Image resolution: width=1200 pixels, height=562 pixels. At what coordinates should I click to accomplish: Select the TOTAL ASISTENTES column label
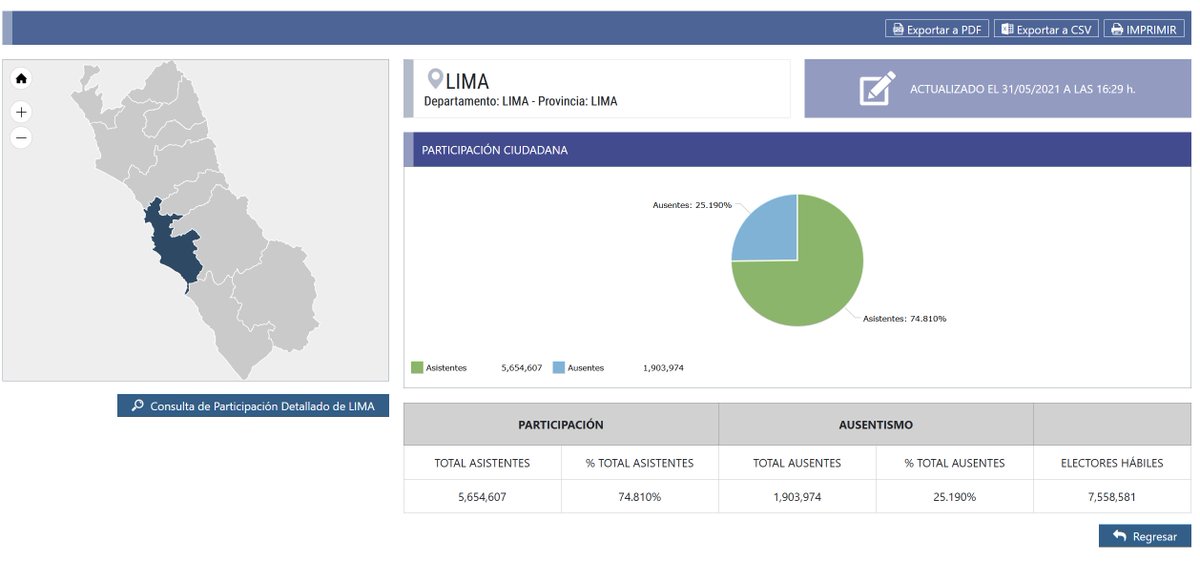[482, 463]
